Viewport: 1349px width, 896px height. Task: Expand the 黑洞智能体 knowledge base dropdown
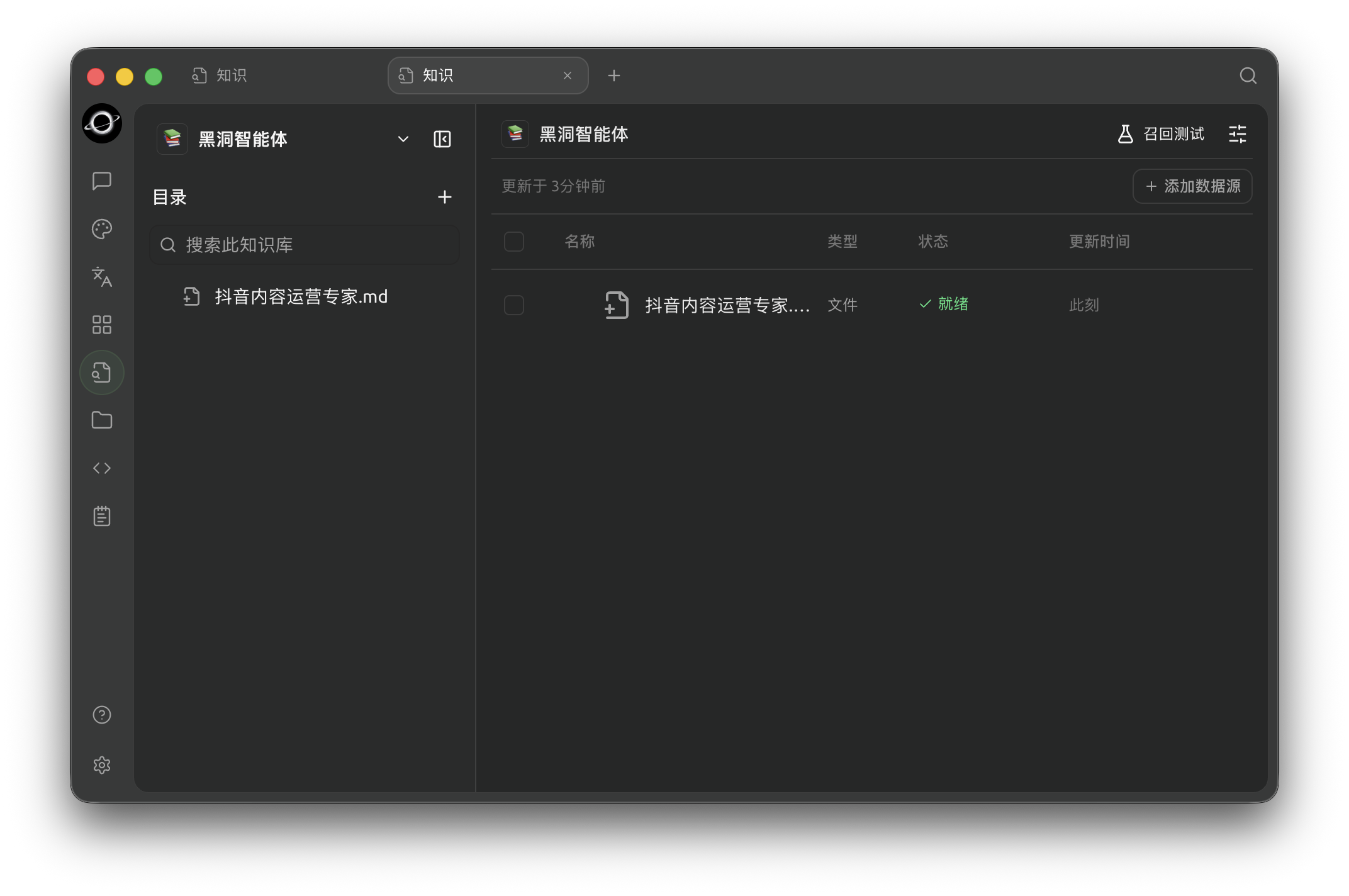403,139
